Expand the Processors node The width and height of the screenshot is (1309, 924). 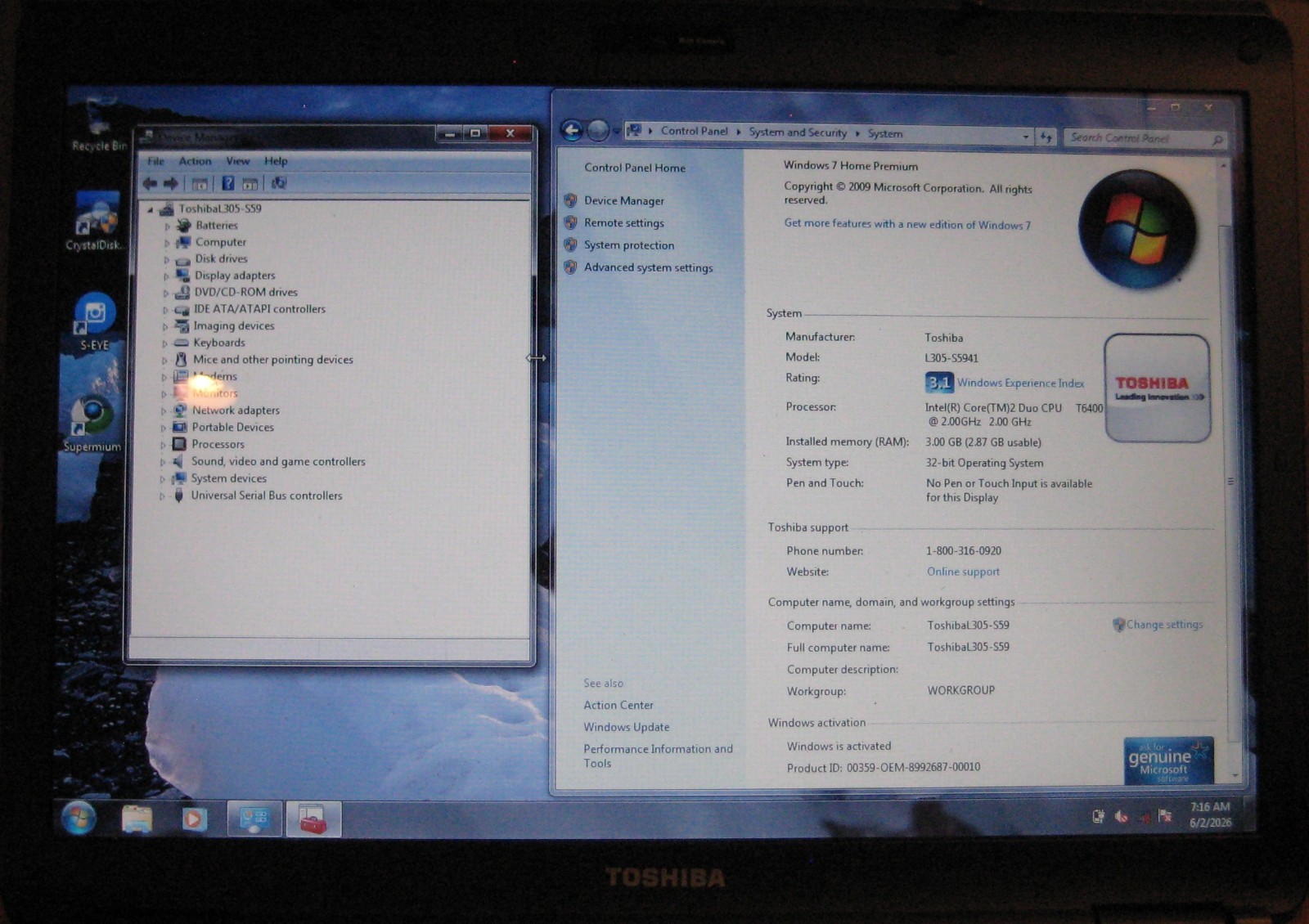pyautogui.click(x=163, y=445)
